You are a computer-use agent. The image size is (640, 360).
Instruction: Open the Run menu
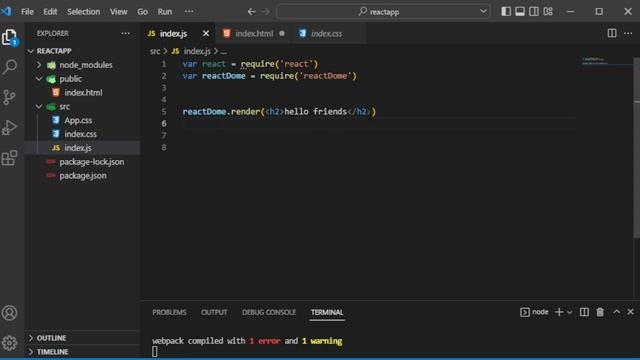coord(164,11)
